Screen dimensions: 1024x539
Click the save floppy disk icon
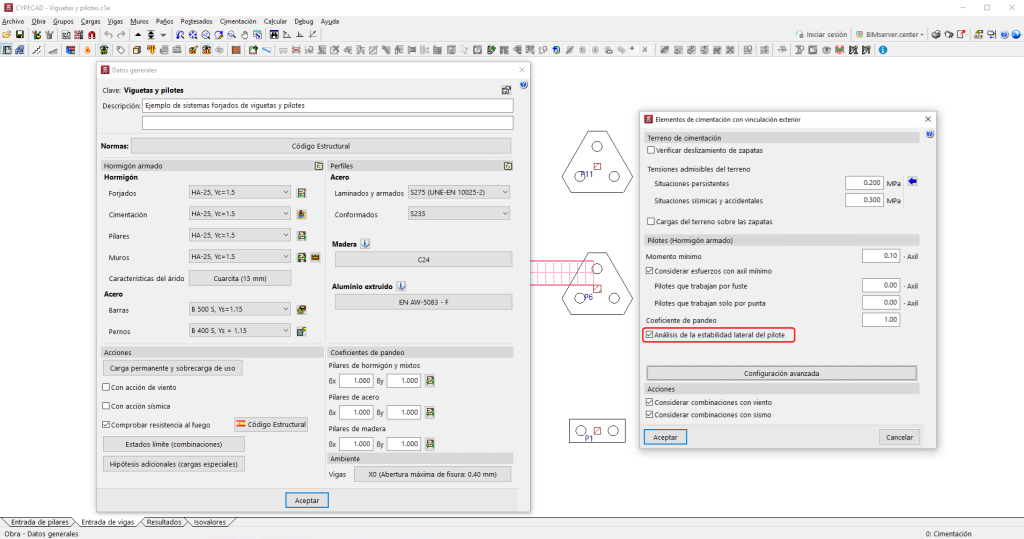[20, 35]
